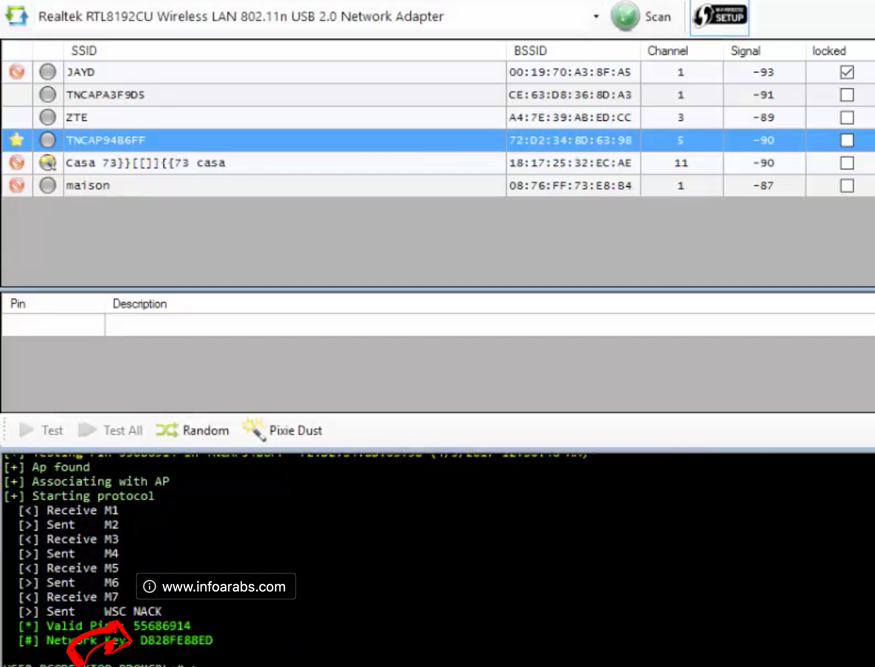Click the red blocked icon for maison
Viewport: 875px width, 667px height.
point(17,185)
